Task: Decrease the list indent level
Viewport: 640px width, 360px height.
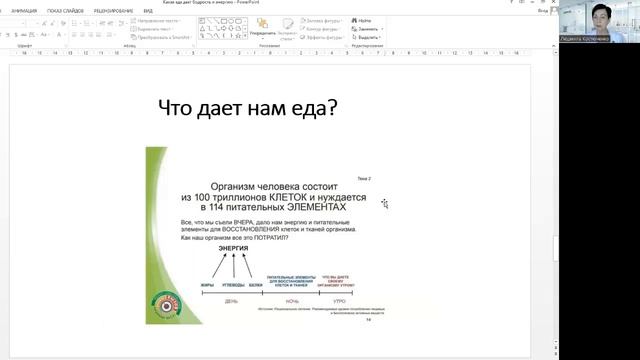Action: pyautogui.click(x=102, y=23)
